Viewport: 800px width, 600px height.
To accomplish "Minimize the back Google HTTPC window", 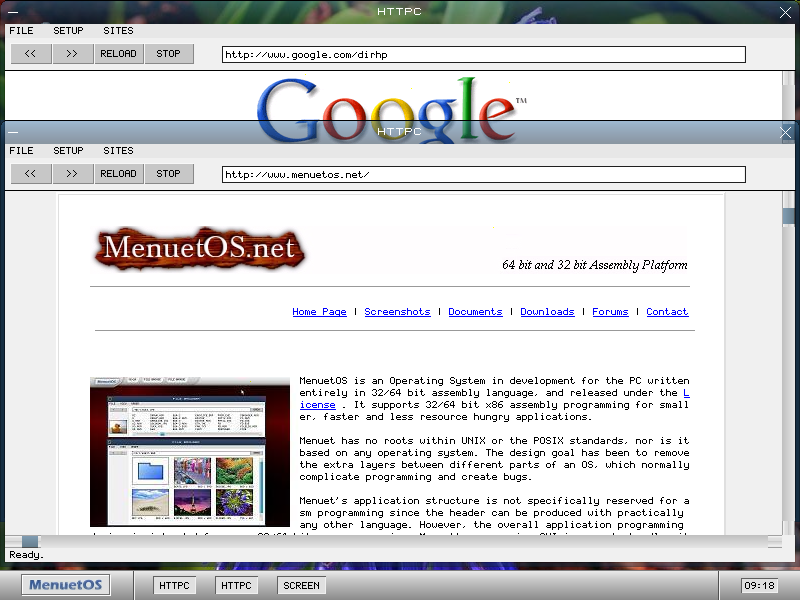I will (x=13, y=12).
